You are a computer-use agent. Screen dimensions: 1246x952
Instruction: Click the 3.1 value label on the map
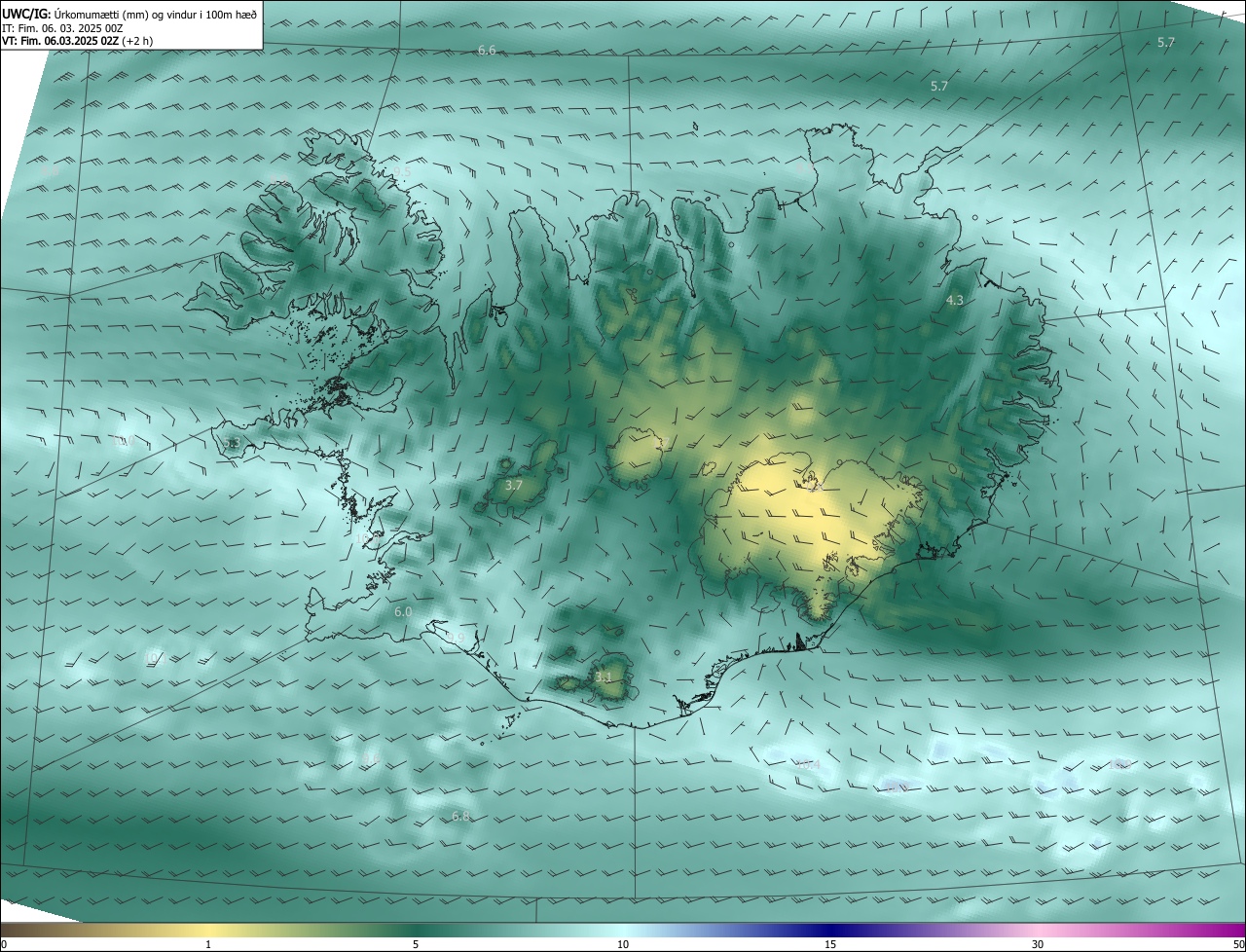pos(604,677)
